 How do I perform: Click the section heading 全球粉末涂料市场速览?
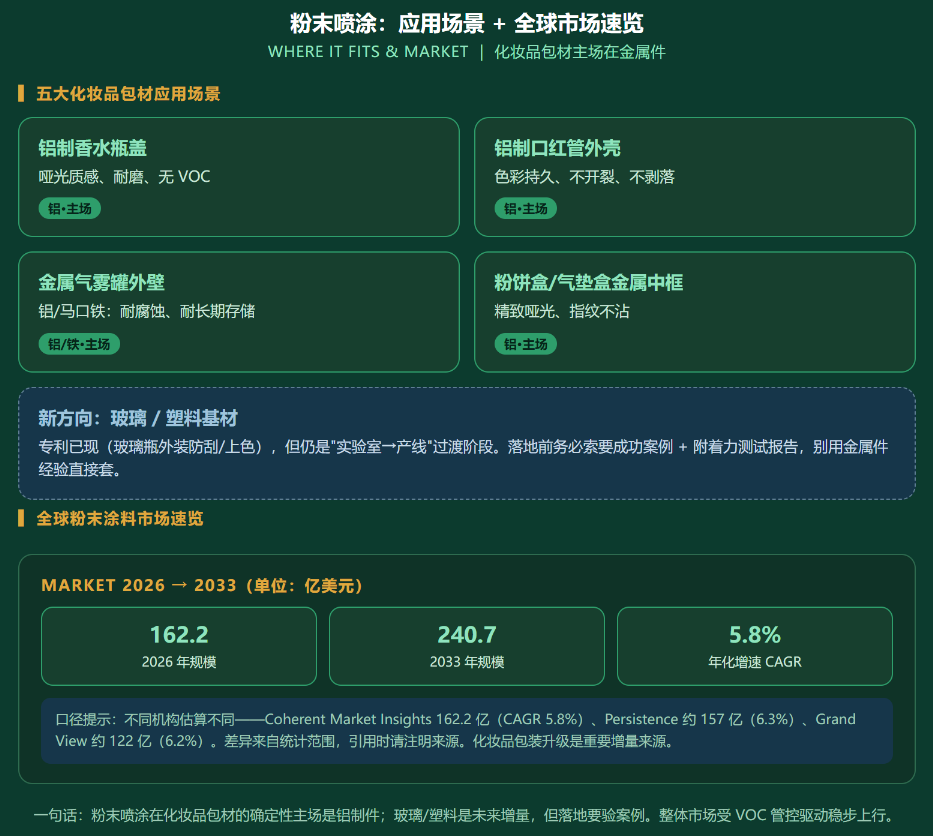pyautogui.click(x=120, y=519)
